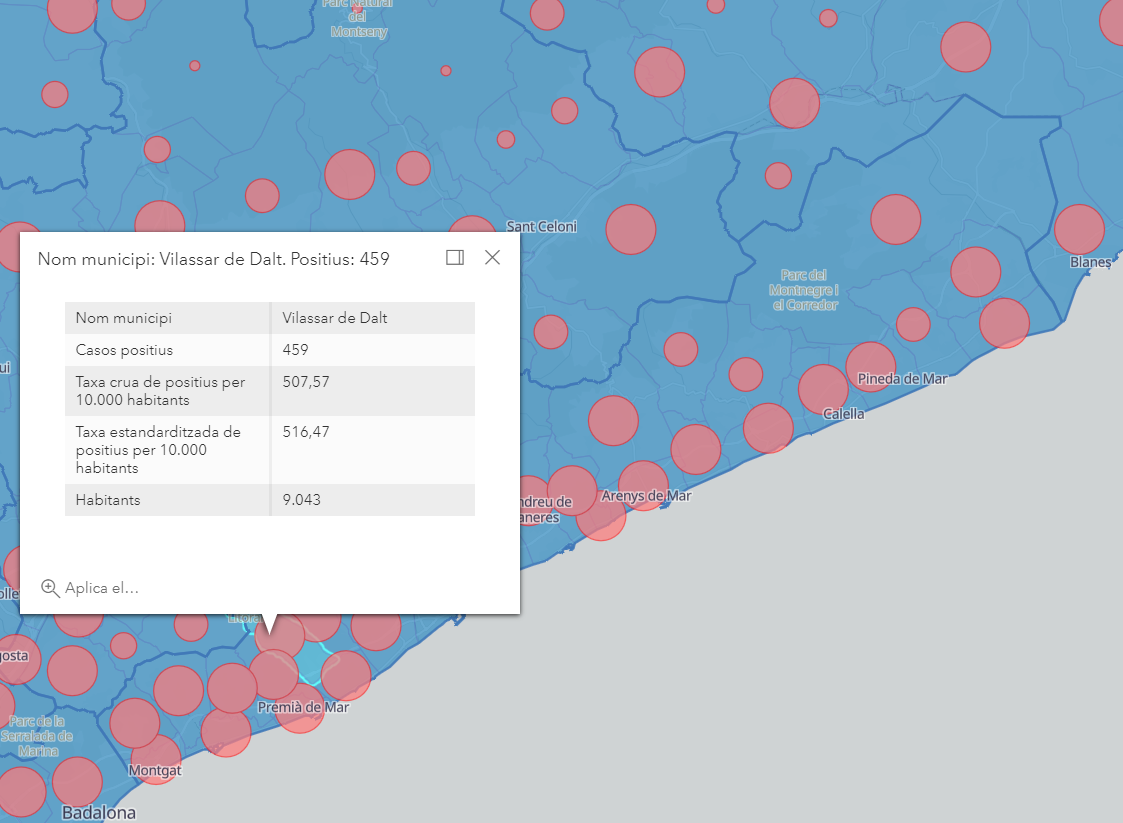Dock the Vilassar de Dalt popup

click(455, 258)
